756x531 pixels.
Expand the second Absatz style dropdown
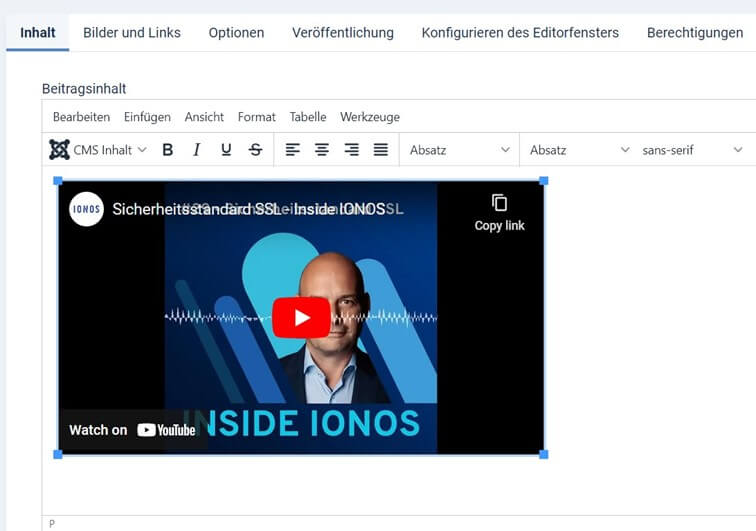pyautogui.click(x=579, y=150)
